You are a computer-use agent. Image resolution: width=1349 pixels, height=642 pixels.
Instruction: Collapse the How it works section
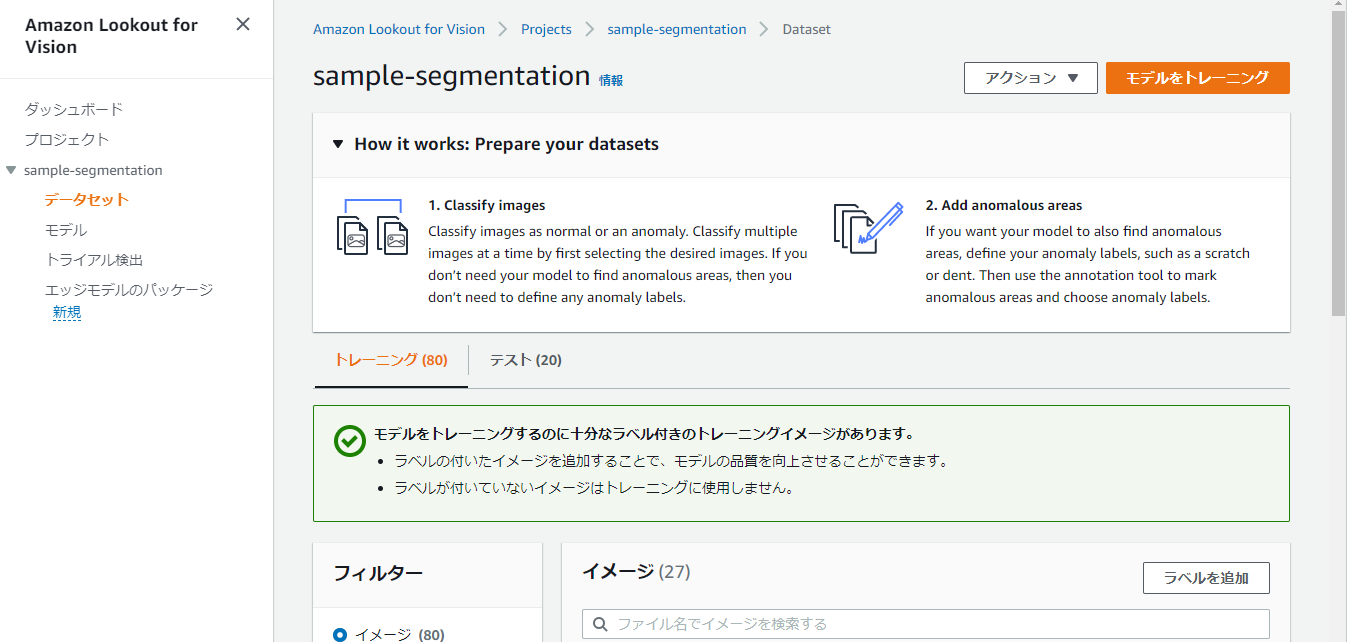338,144
